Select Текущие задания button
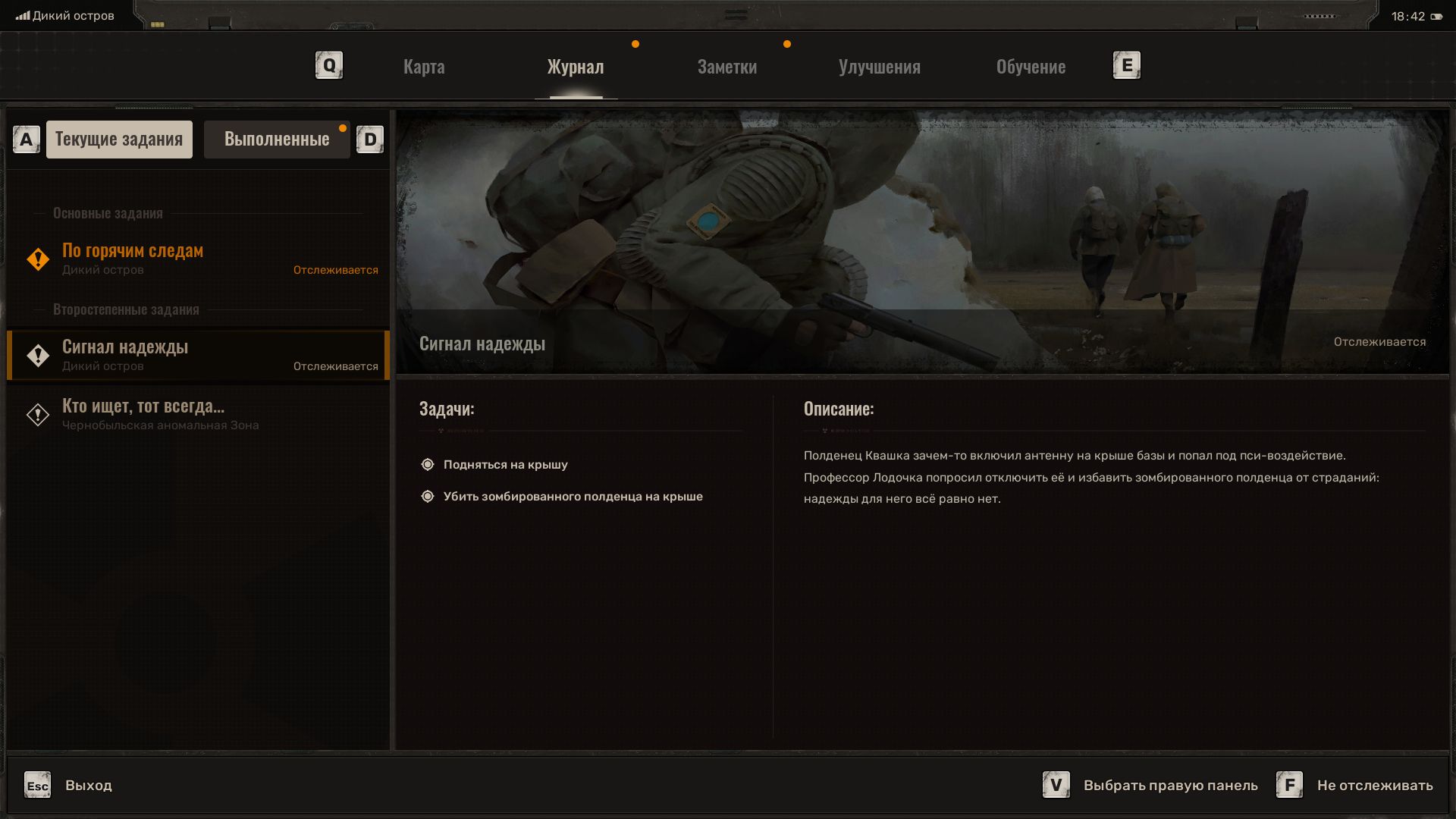Image resolution: width=1456 pixels, height=819 pixels. point(119,140)
